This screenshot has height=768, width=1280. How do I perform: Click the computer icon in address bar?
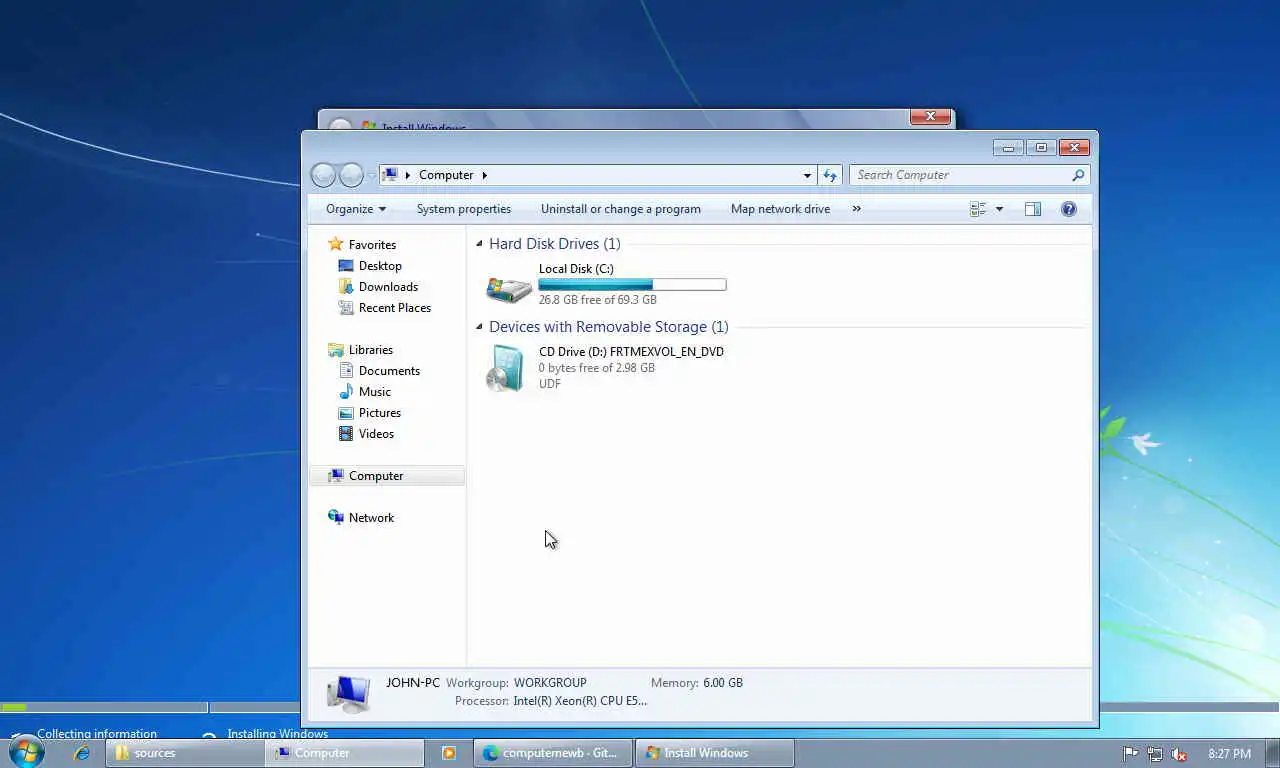click(x=391, y=174)
